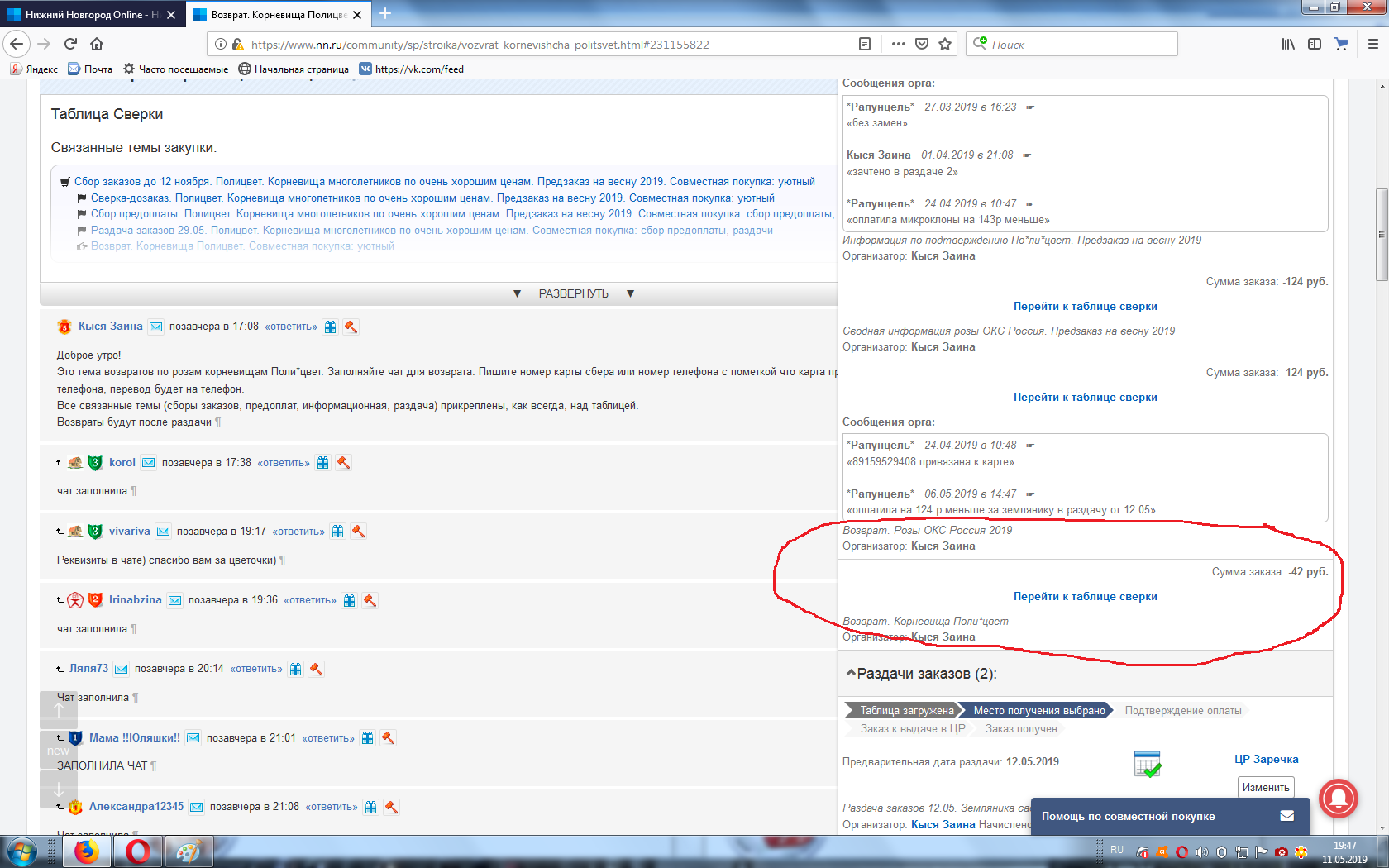Close the Нижний Новгород Online tab
Viewport: 1389px width, 868px height.
[171, 14]
